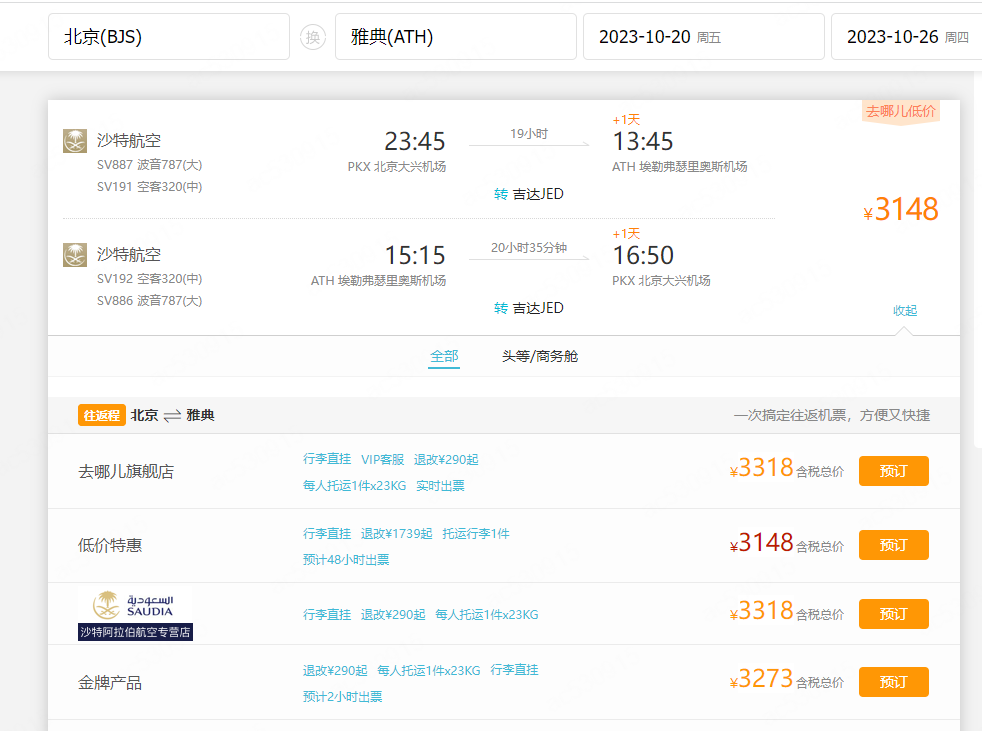Click 一次搞定往返机票，方便又快捷 text
The image size is (982, 731).
pyautogui.click(x=832, y=415)
